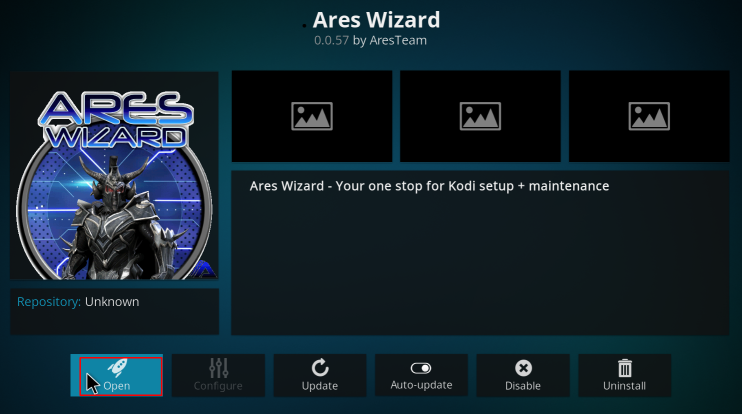The image size is (742, 414).
Task: Toggle the Auto-update switch
Action: [421, 368]
